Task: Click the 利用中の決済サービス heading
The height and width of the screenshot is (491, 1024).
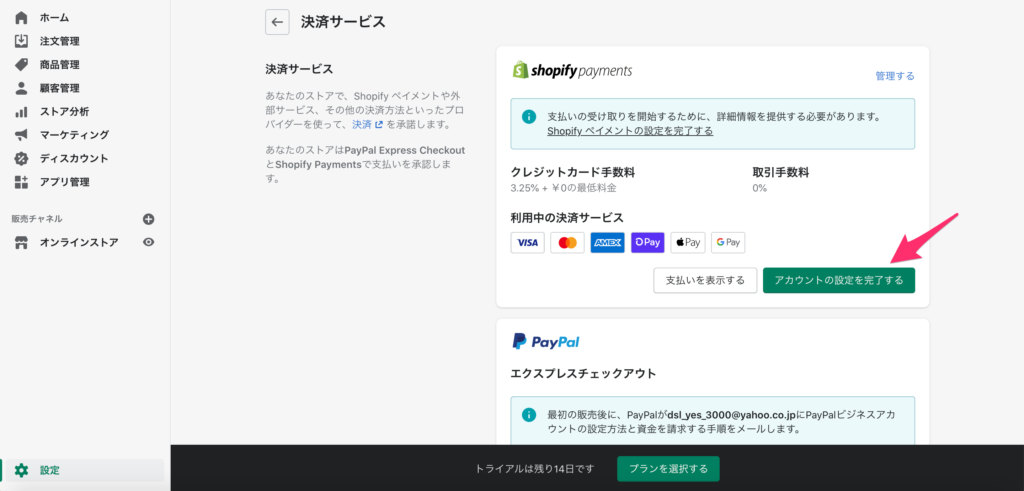Action: [x=567, y=217]
